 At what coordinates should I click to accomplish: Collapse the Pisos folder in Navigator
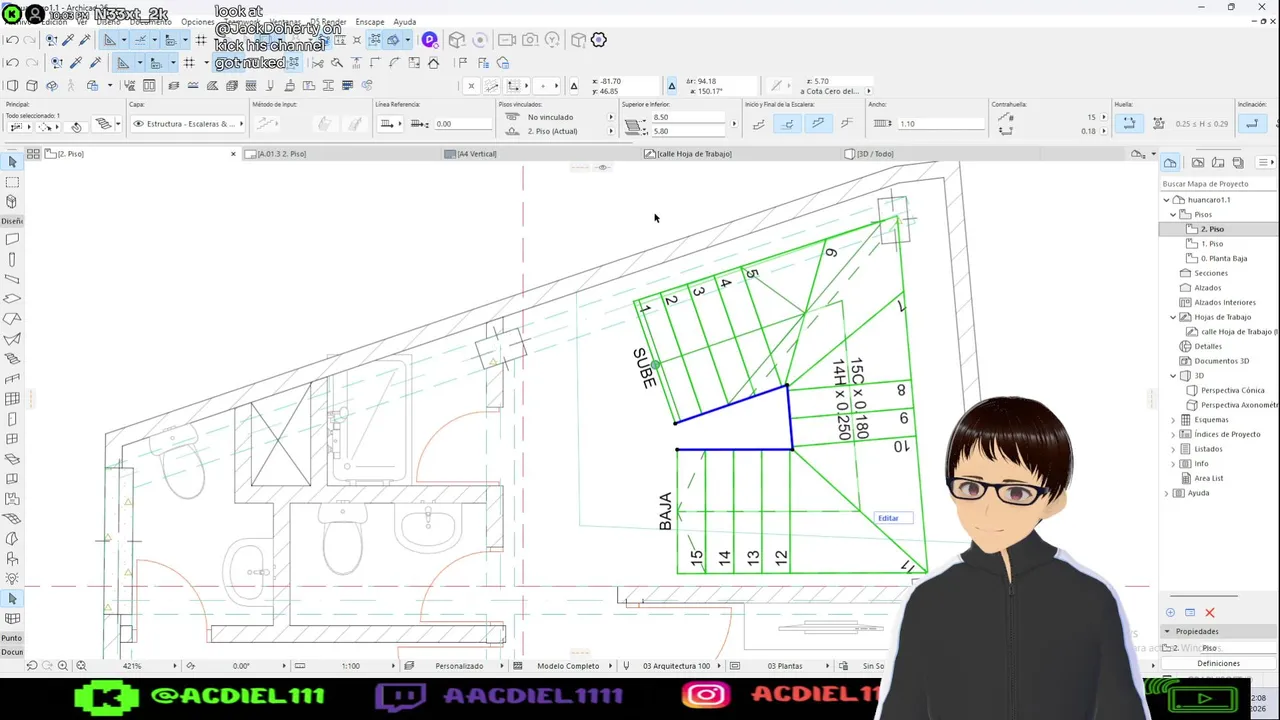point(1174,214)
